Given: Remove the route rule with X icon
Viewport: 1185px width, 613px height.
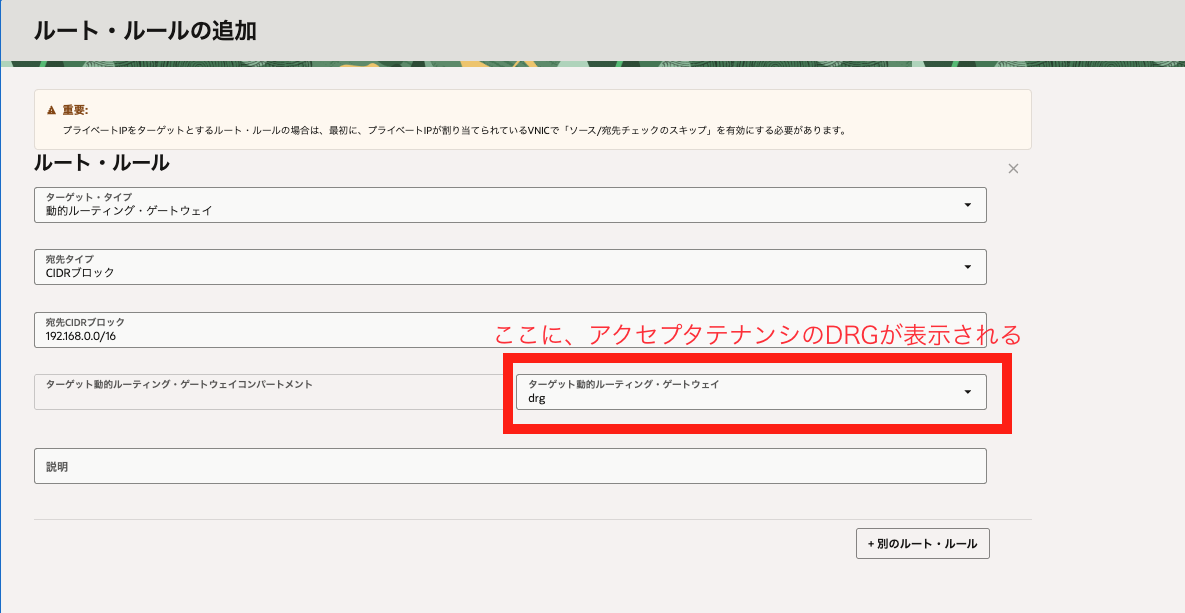Looking at the screenshot, I should (x=1013, y=169).
